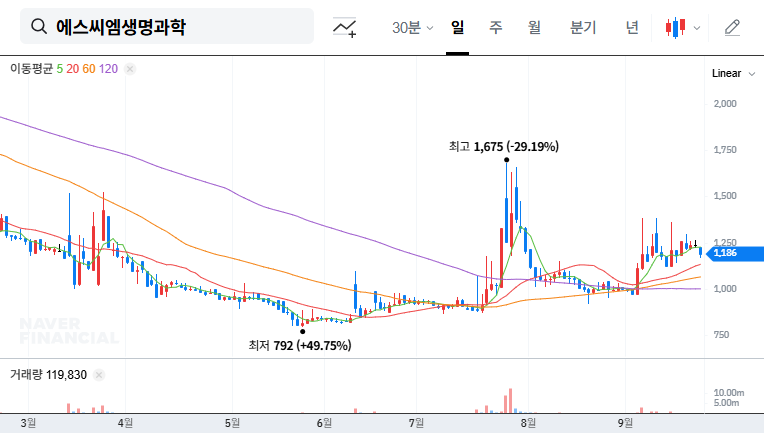Click the current price 1,186 tag
This screenshot has height=433, width=764.
tap(736, 253)
